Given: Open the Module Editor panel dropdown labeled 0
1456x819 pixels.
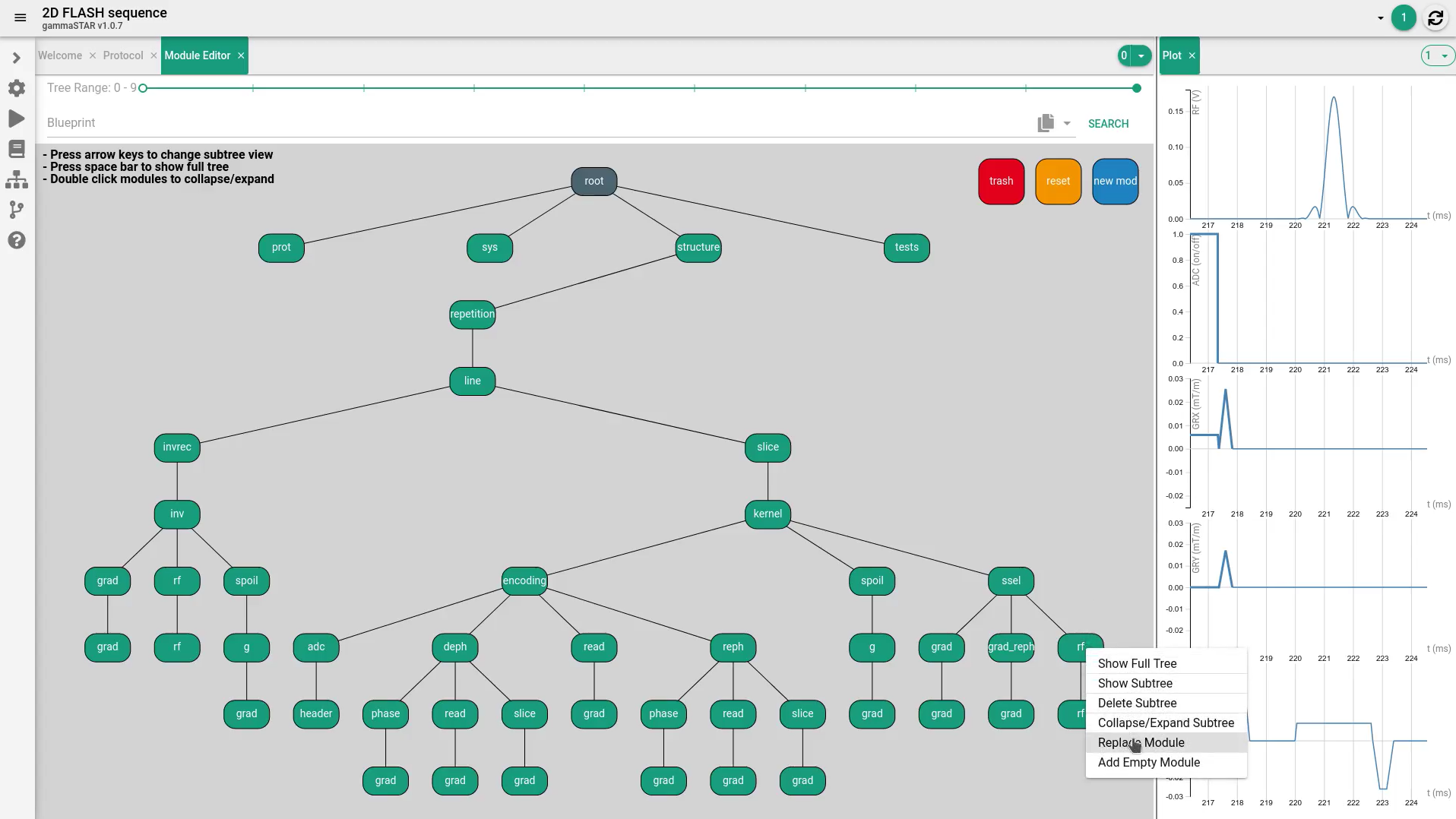Looking at the screenshot, I should [x=1134, y=55].
